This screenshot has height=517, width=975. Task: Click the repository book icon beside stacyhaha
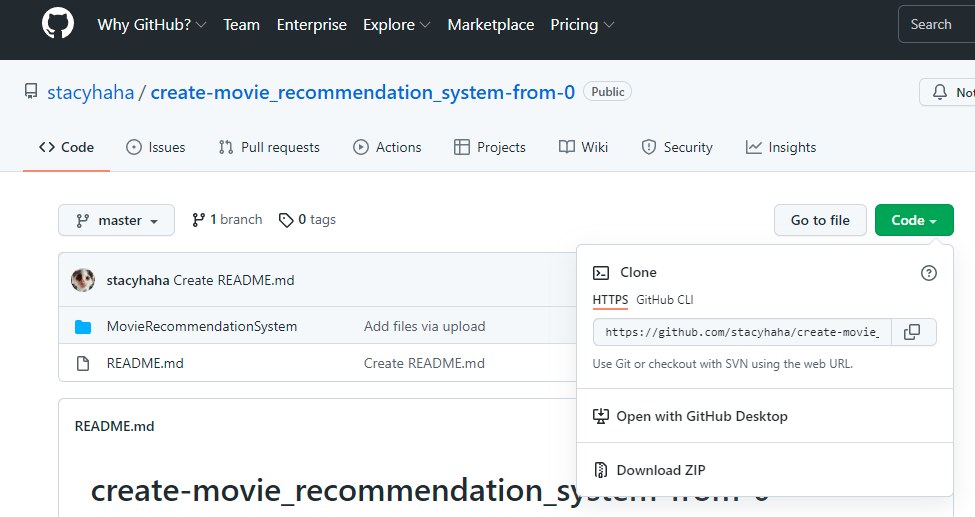[31, 92]
